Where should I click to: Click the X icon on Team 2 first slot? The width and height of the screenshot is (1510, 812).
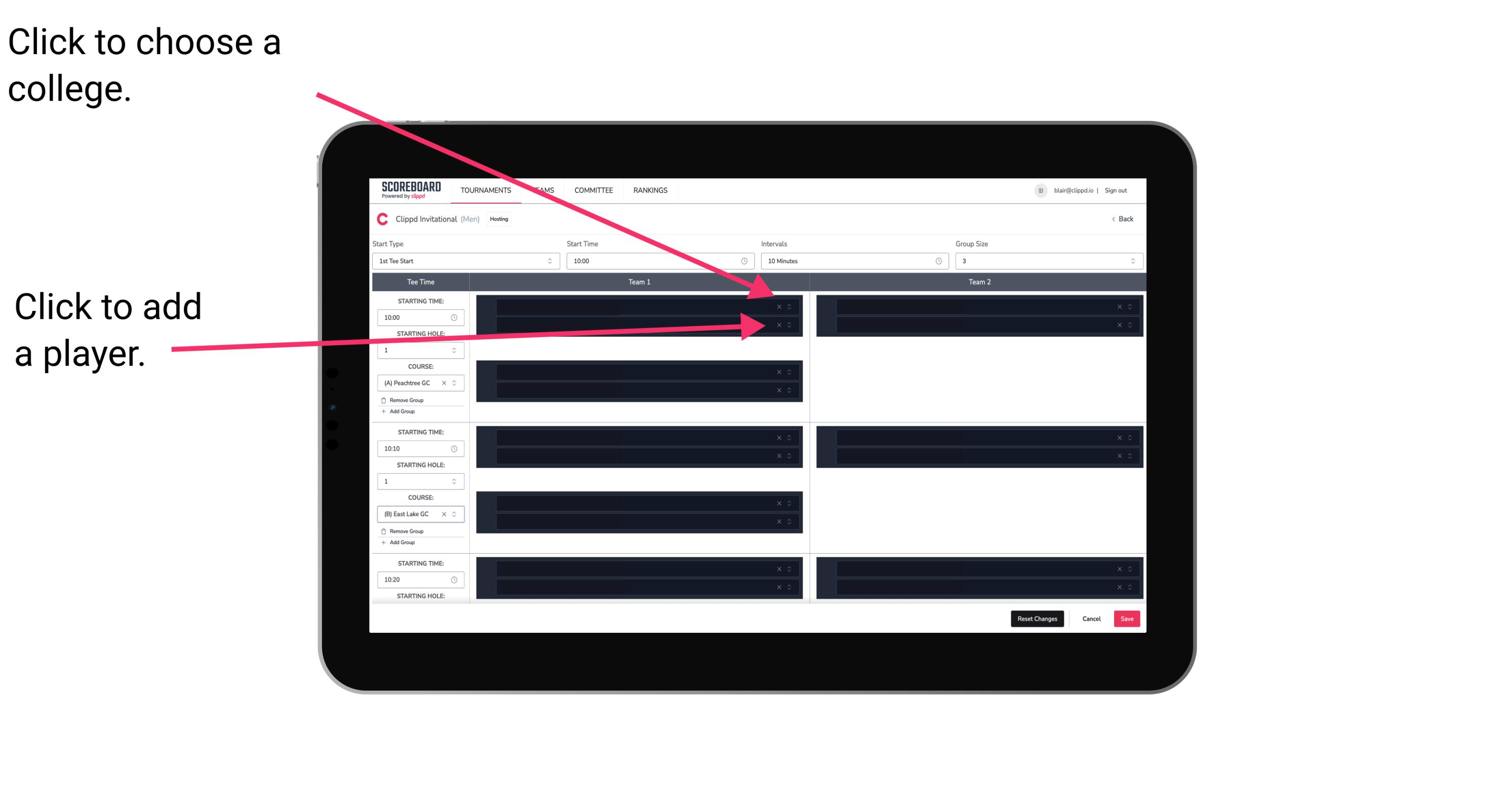pyautogui.click(x=1119, y=307)
